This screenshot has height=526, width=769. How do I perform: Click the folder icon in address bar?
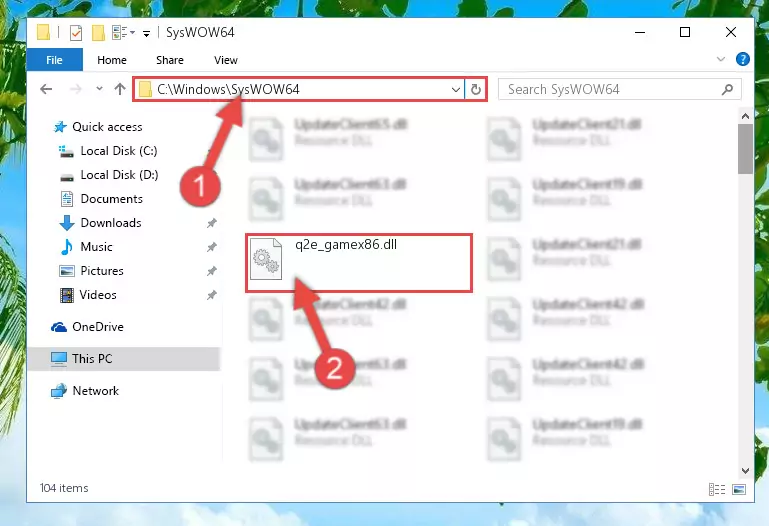[145, 89]
